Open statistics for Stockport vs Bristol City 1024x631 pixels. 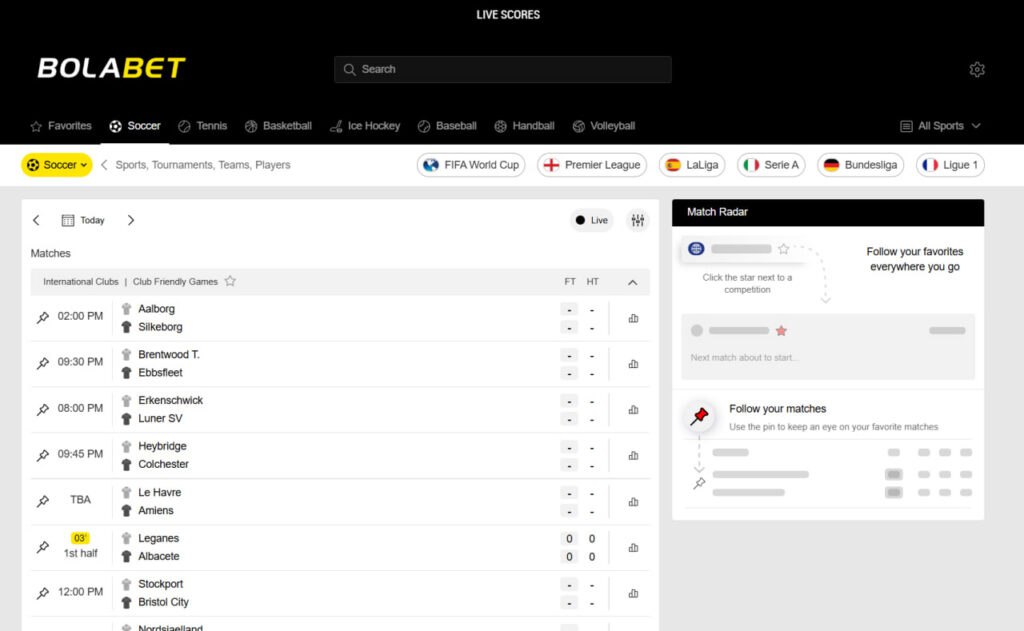[x=633, y=593]
